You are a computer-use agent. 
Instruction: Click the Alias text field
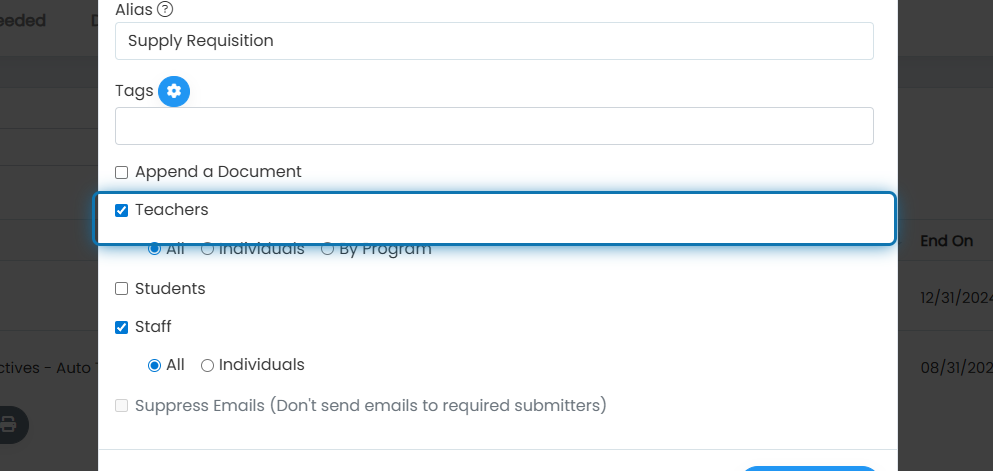(x=494, y=41)
